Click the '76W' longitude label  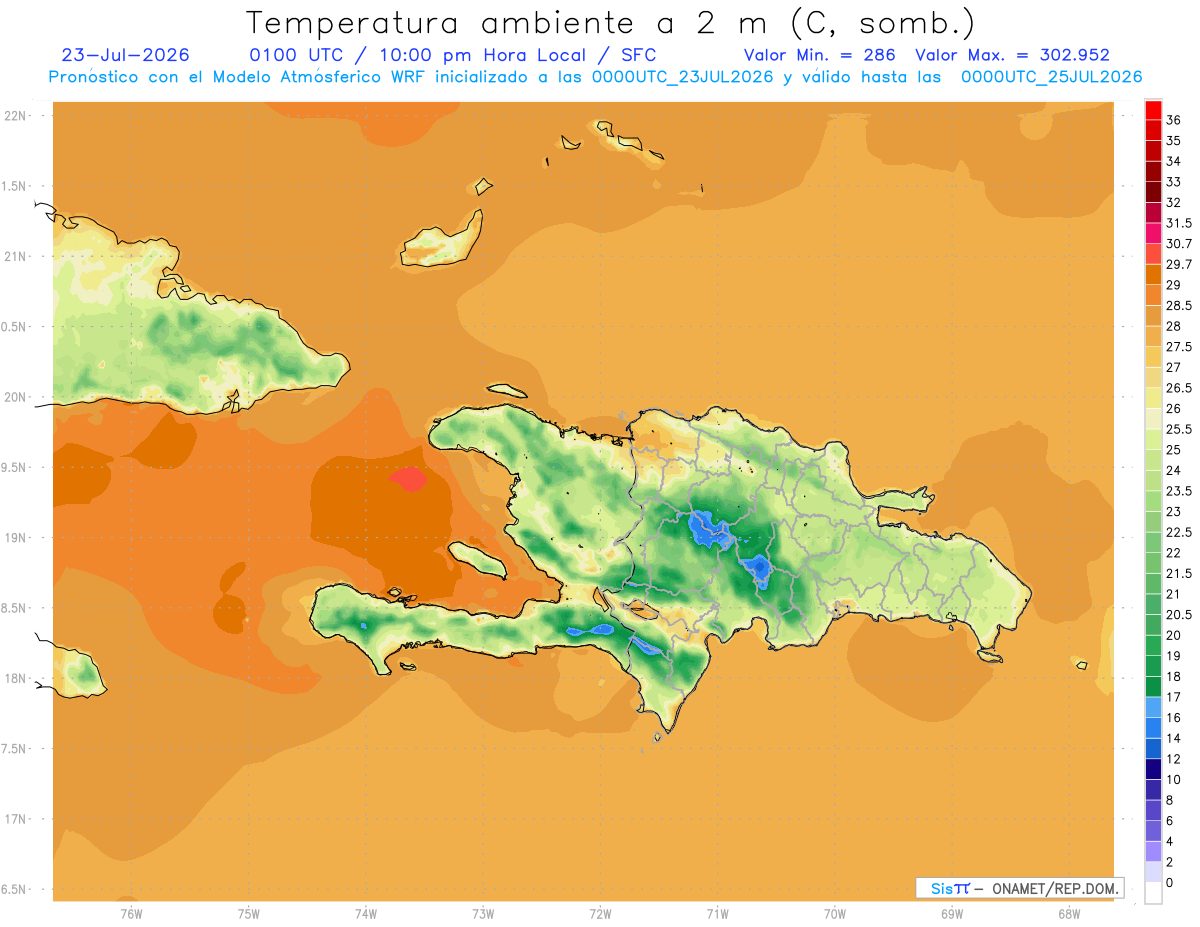click(131, 913)
